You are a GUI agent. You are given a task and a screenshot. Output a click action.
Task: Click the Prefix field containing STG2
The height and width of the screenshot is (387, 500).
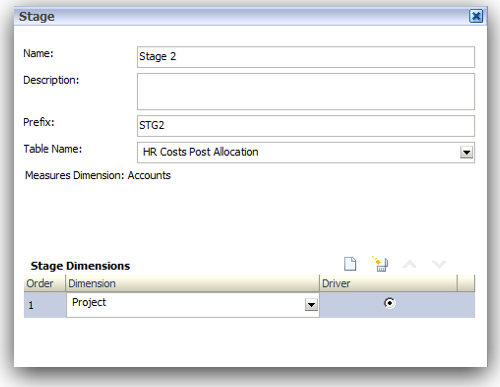coord(306,126)
